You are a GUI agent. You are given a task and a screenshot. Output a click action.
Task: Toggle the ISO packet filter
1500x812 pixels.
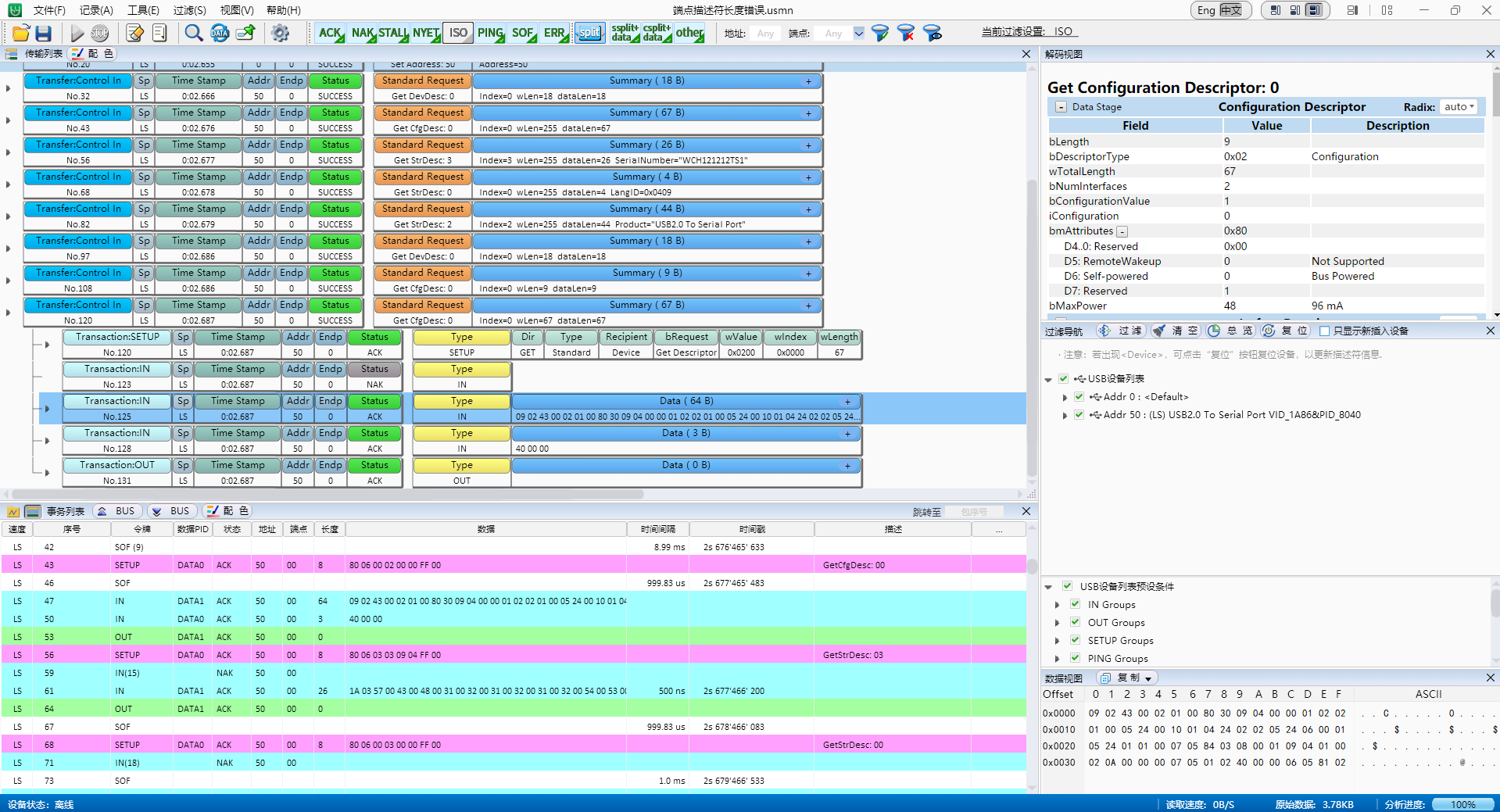458,33
